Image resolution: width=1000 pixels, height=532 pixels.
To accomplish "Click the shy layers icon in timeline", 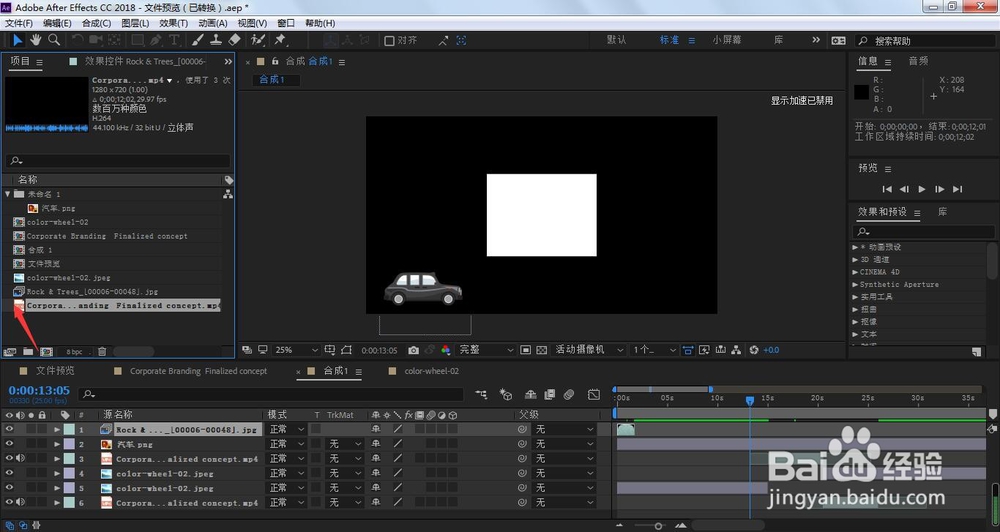I will (530, 395).
